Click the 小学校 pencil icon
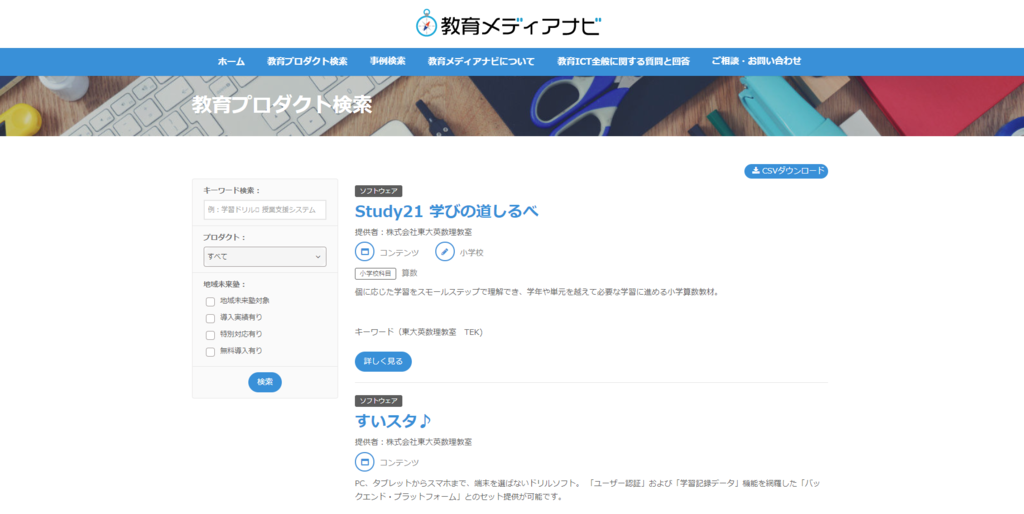1024x514 pixels. click(445, 251)
